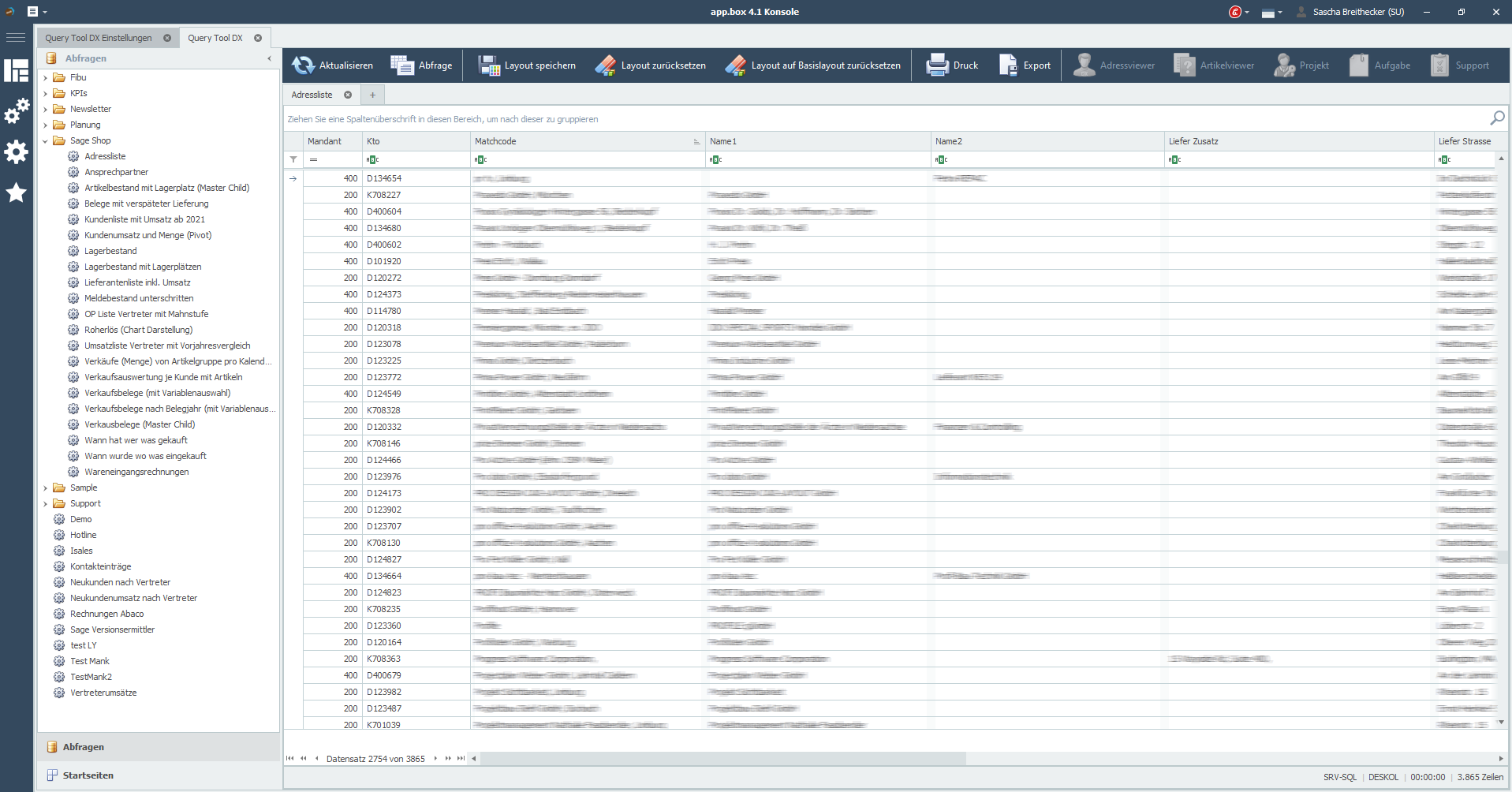Click the Export icon

click(x=1009, y=65)
